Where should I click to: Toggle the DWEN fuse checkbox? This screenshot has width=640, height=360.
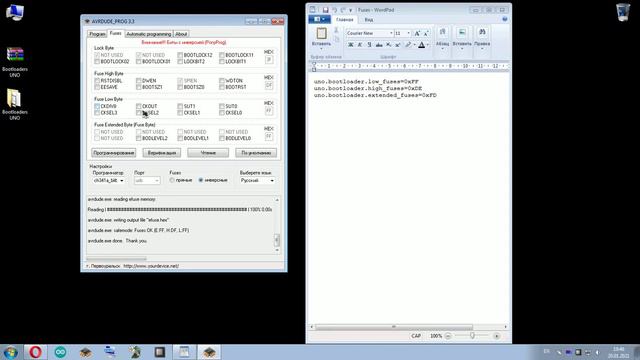click(x=138, y=80)
